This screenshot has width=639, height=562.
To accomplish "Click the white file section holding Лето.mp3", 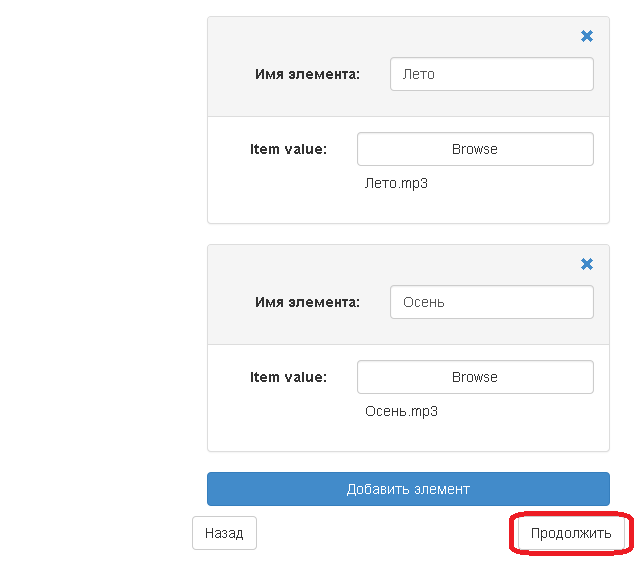I will click(x=408, y=170).
